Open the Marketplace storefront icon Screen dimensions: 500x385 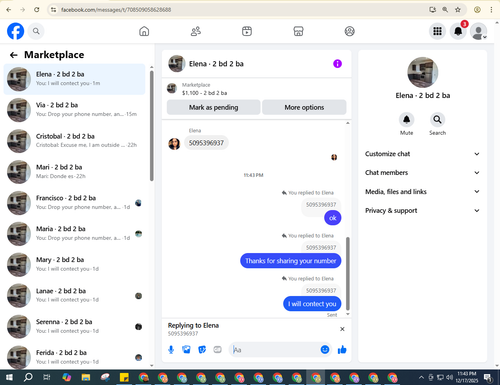[298, 31]
